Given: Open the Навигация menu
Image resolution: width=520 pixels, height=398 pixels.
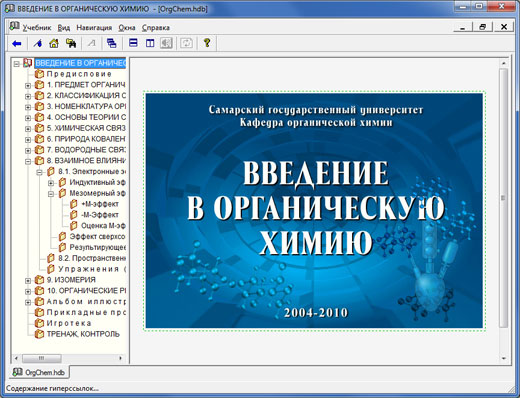Looking at the screenshot, I should (94, 28).
